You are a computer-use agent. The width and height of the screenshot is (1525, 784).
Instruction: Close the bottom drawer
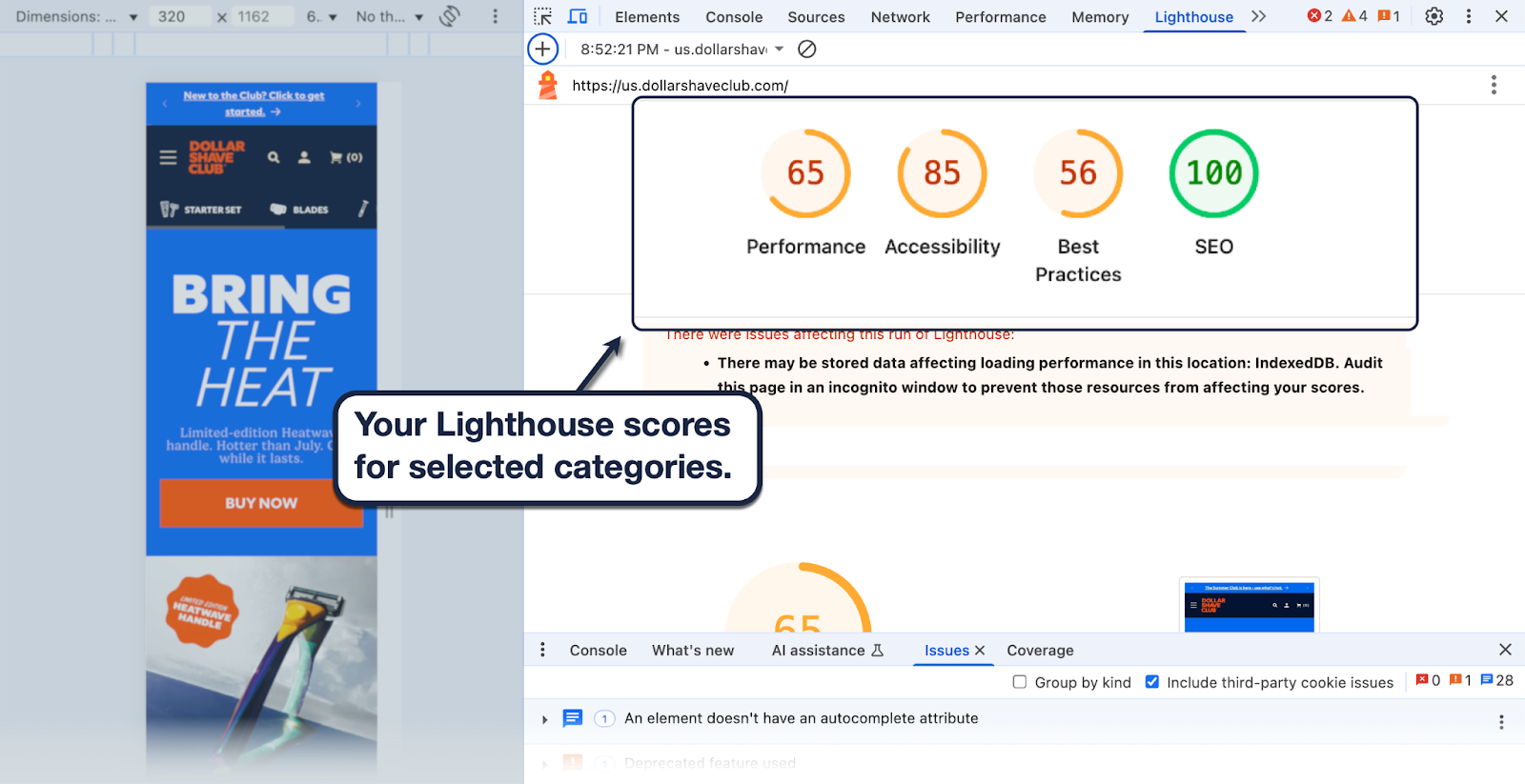(x=1505, y=649)
